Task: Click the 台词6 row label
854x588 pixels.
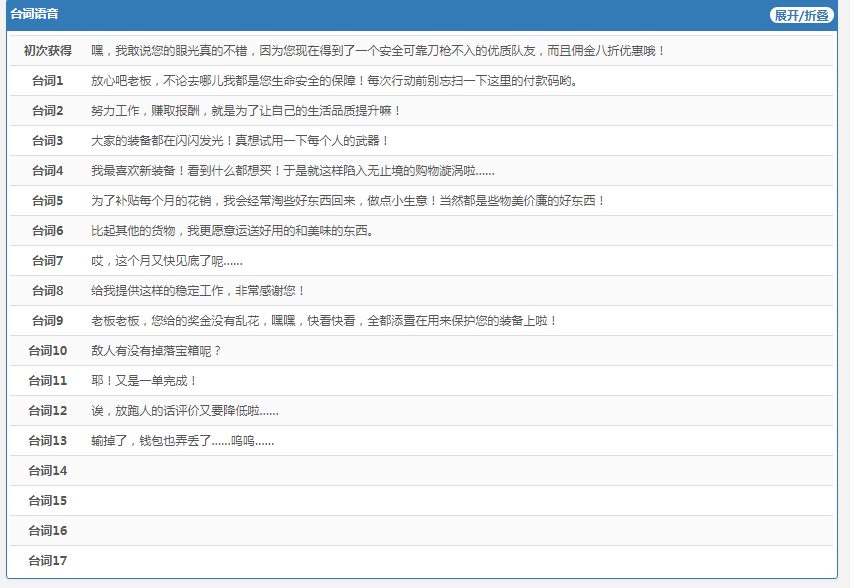Action: click(48, 231)
